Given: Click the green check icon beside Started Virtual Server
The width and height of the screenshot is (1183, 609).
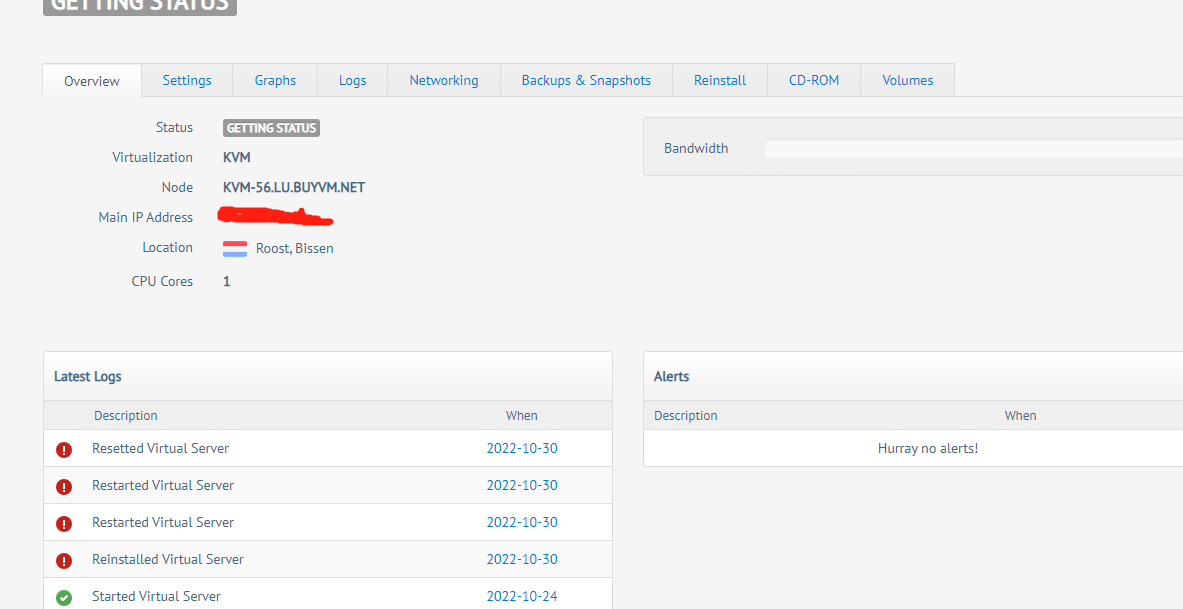Looking at the screenshot, I should click(64, 598).
